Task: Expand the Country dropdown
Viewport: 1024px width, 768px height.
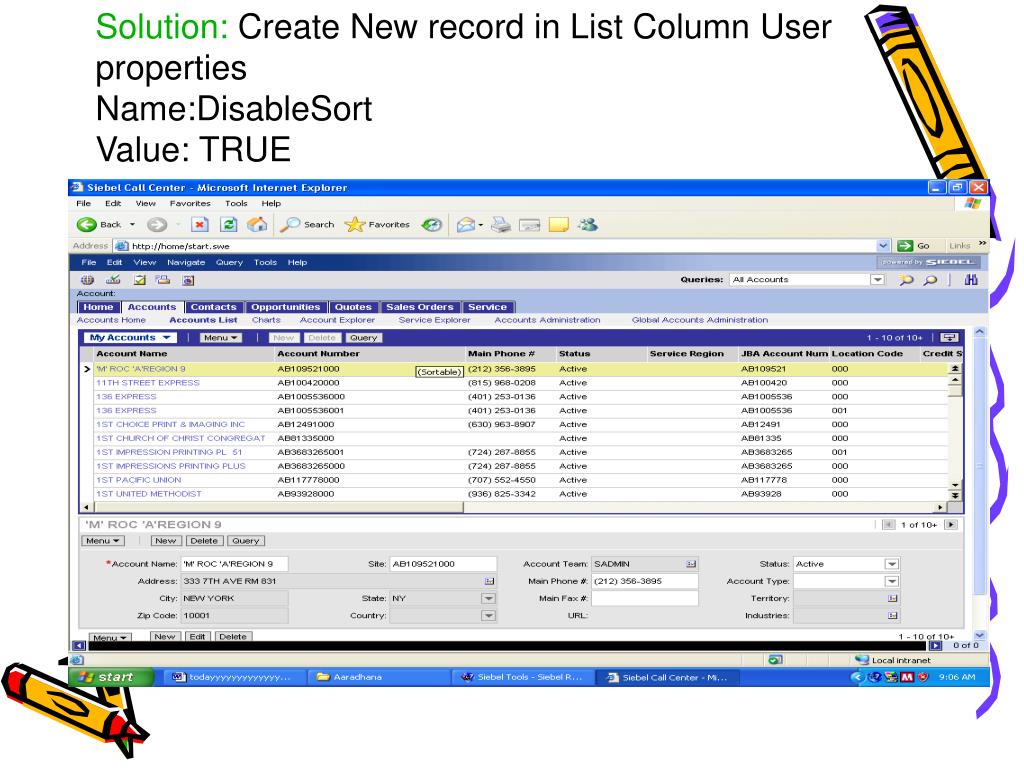Action: (x=488, y=615)
